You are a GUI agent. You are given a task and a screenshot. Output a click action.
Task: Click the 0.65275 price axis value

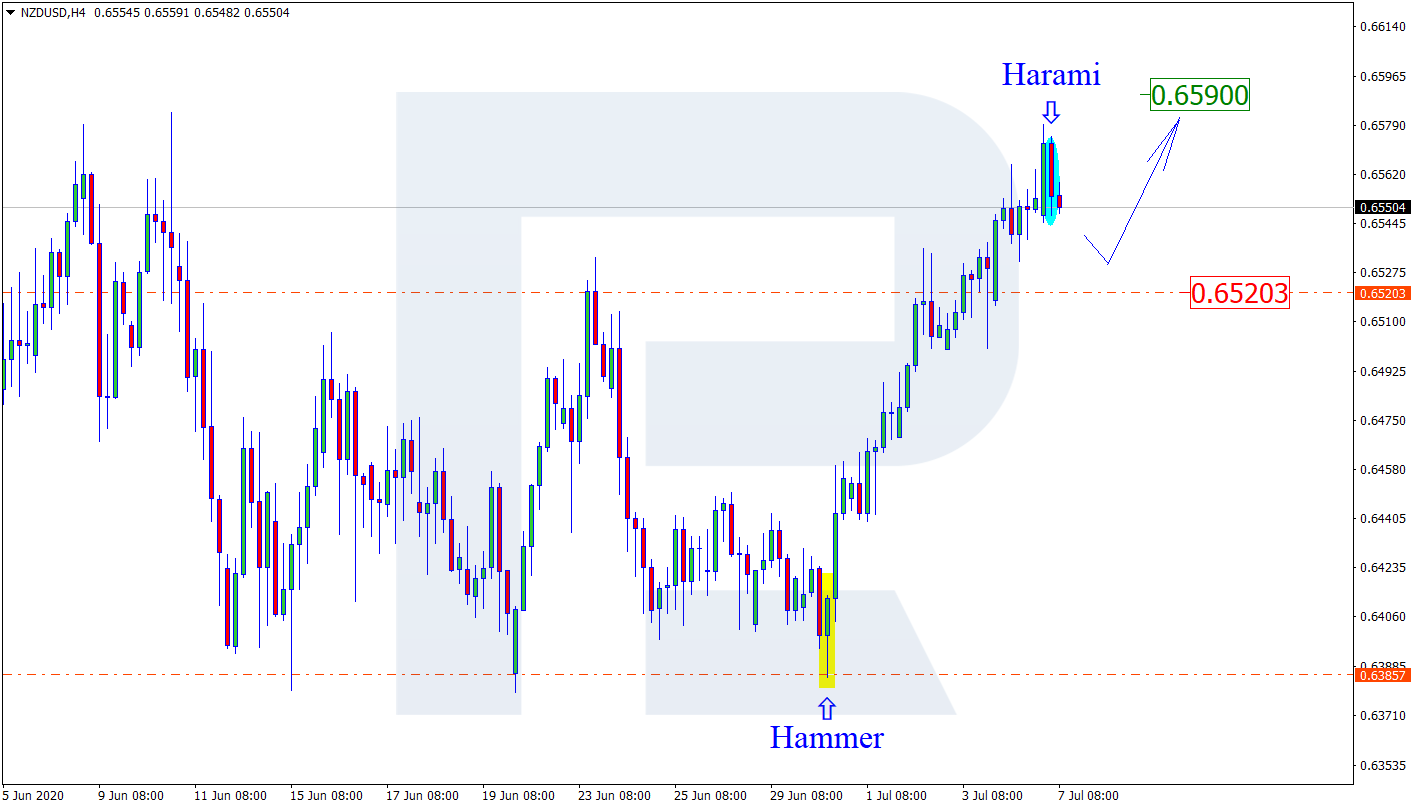[x=1384, y=272]
